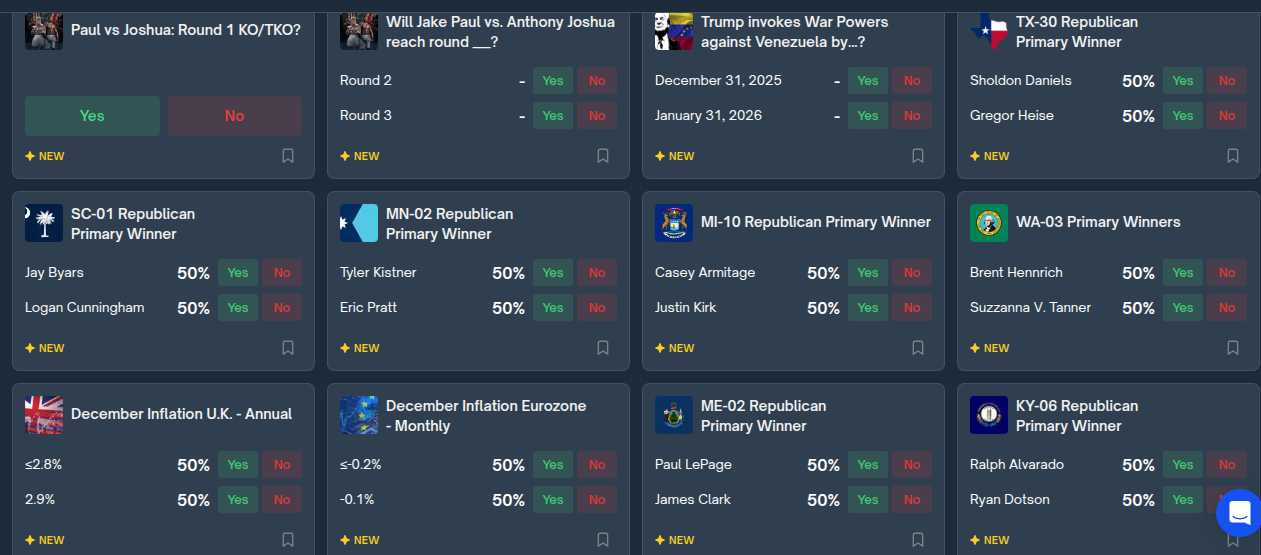Bookmark the TX-30 Republican Primary market
Screen dimensions: 1261x555
click(1233, 156)
